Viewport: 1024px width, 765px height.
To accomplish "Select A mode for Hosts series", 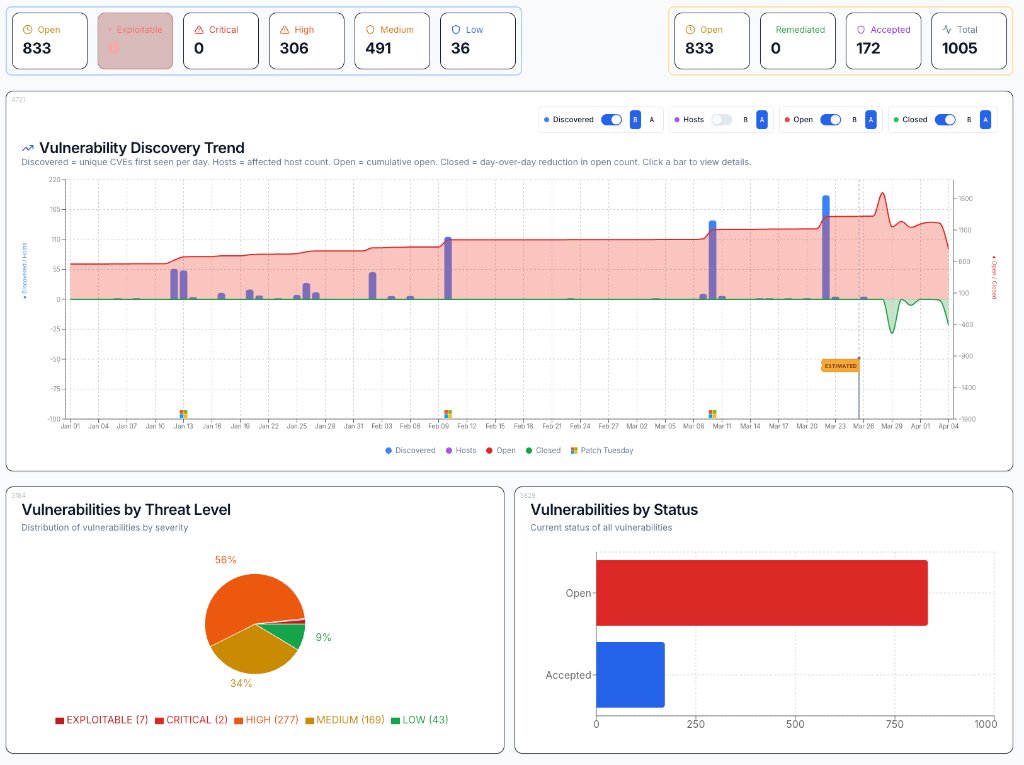I will click(x=761, y=120).
